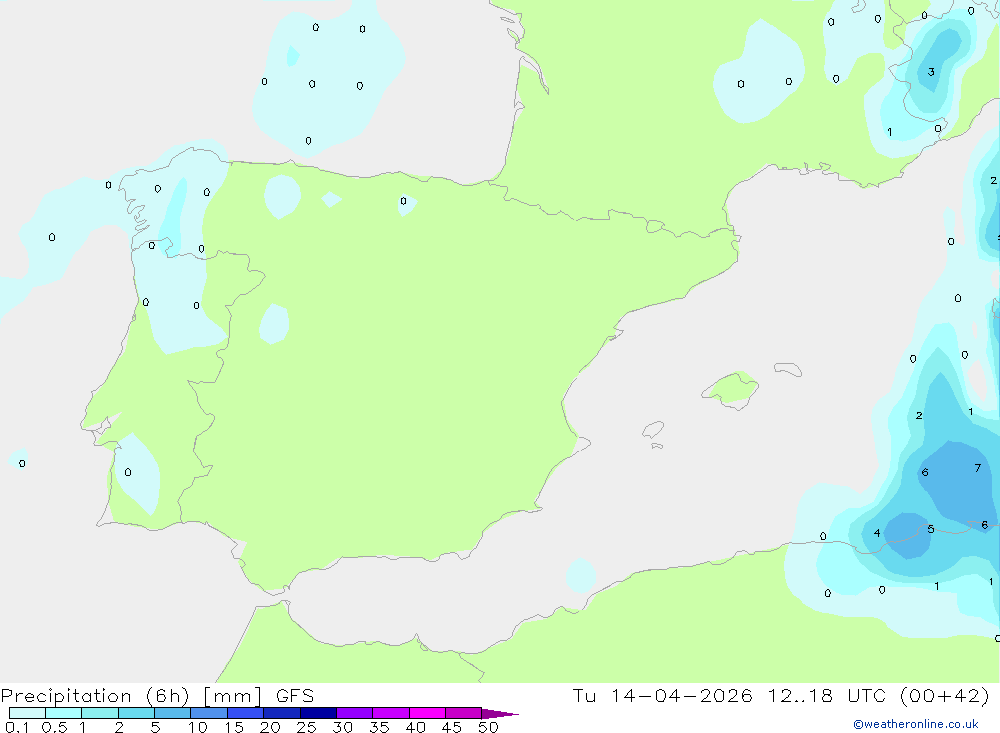
Task: Click the purple arrow tip past 50
Action: pyautogui.click(x=499, y=714)
